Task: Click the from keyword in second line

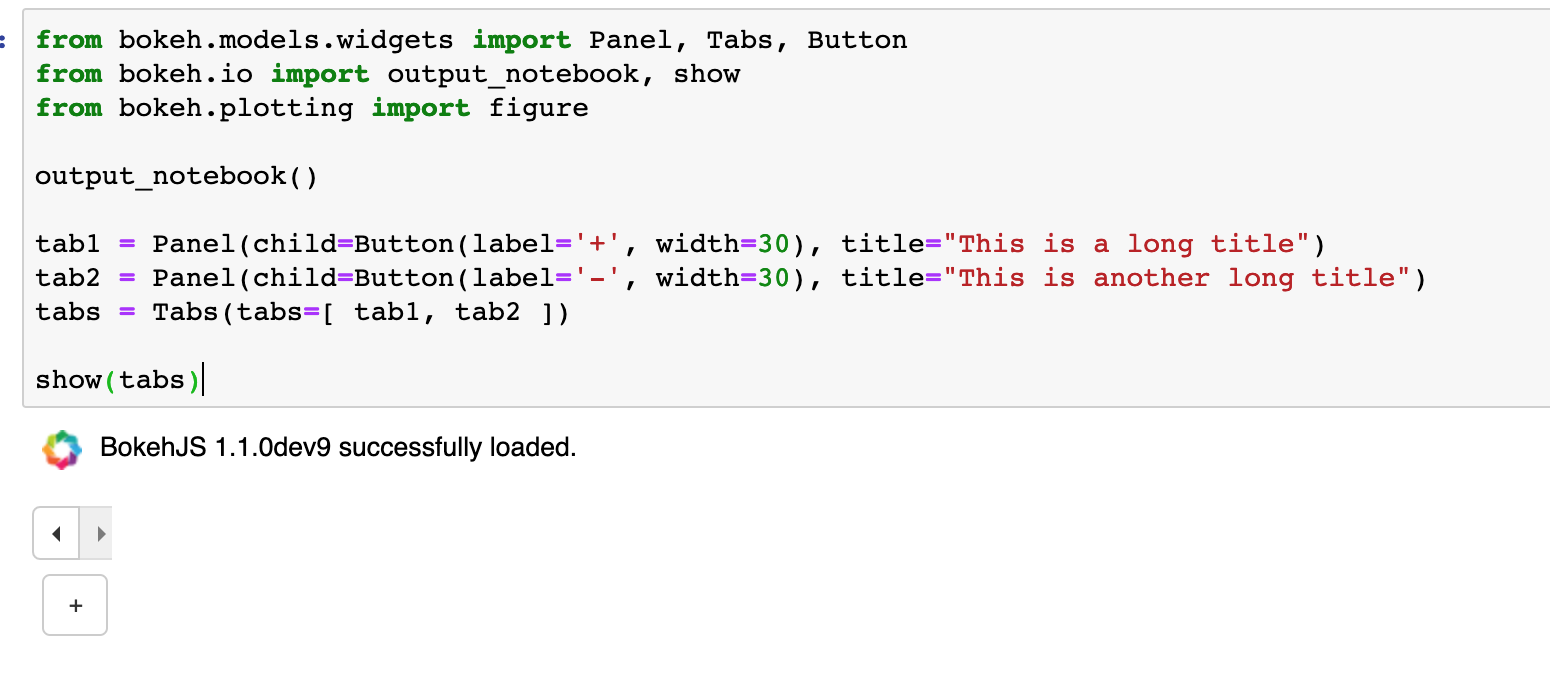Action: pos(68,73)
